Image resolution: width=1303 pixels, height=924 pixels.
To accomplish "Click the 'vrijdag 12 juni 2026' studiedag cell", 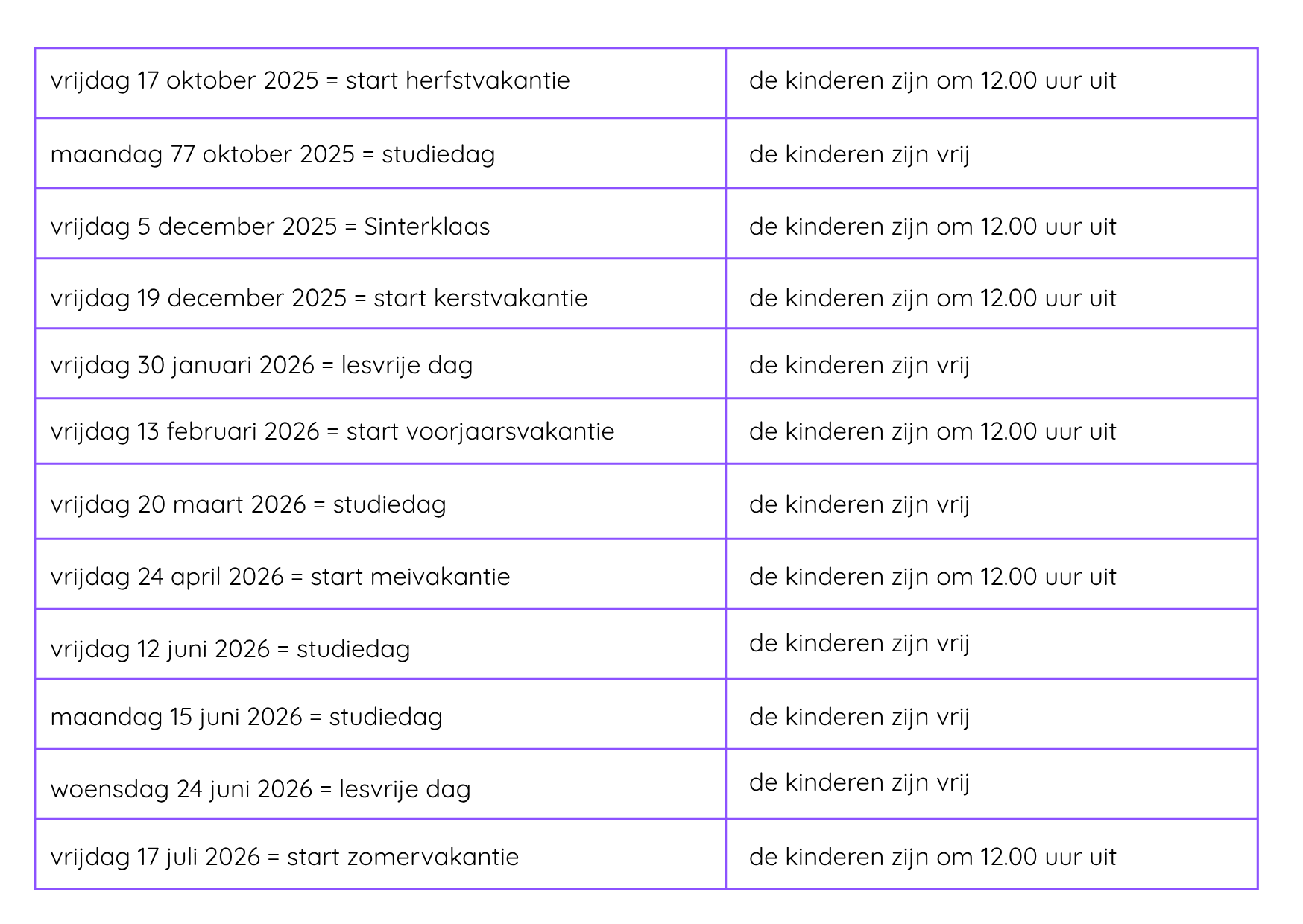I will click(230, 649).
